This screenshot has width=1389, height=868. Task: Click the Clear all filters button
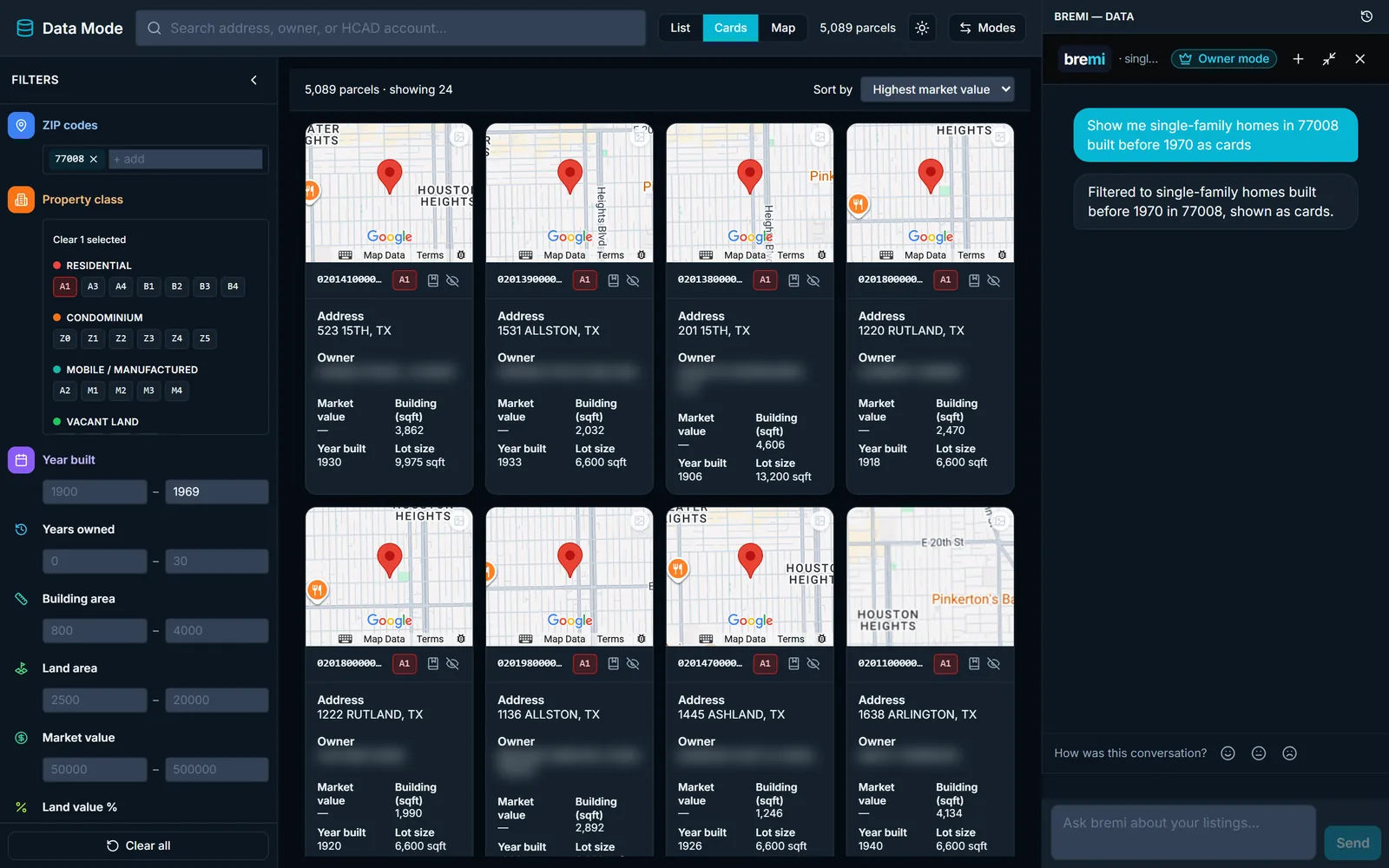(x=138, y=845)
